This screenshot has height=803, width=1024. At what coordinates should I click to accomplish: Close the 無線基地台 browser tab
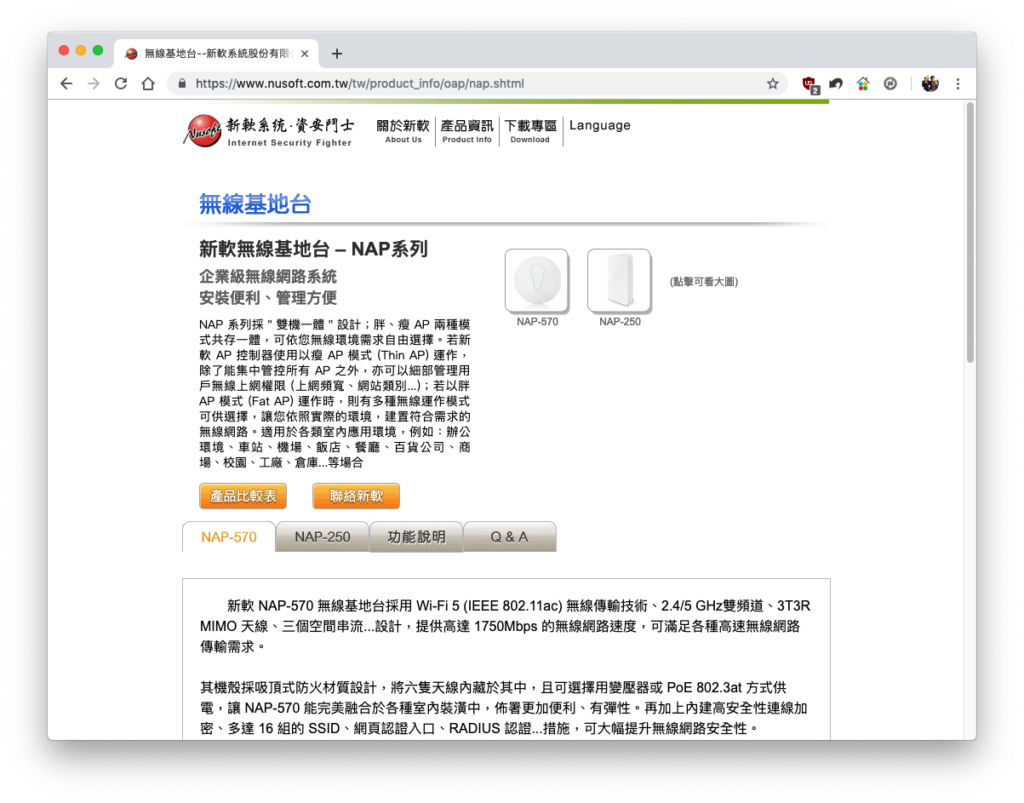pyautogui.click(x=304, y=54)
